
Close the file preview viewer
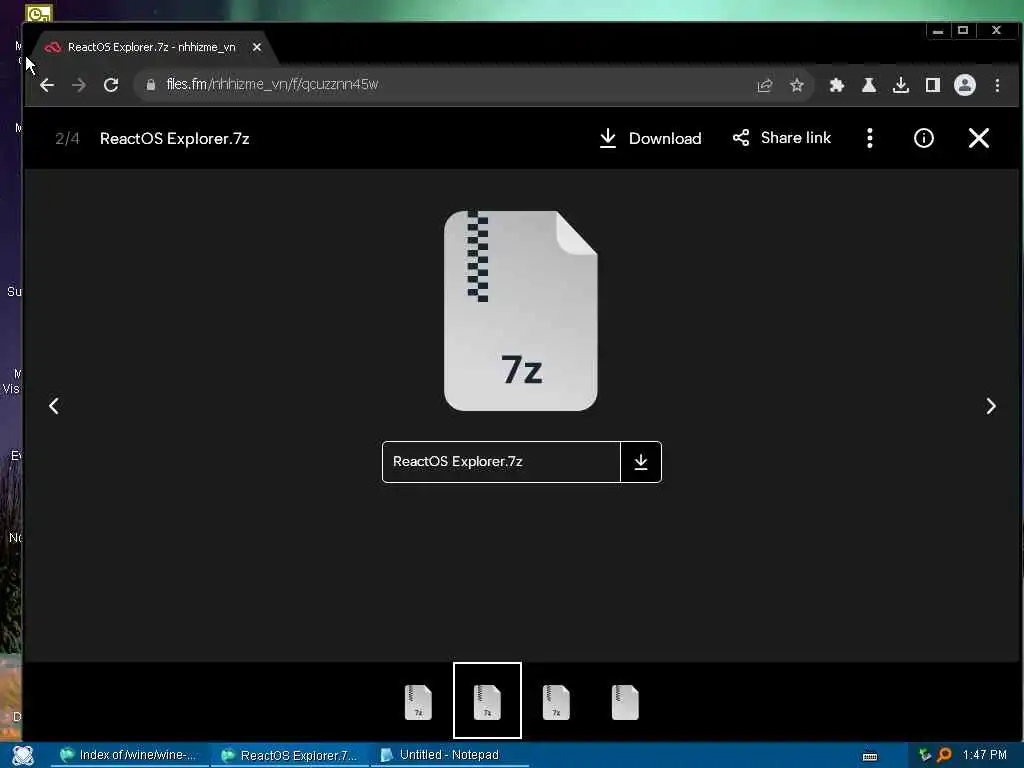(x=978, y=138)
